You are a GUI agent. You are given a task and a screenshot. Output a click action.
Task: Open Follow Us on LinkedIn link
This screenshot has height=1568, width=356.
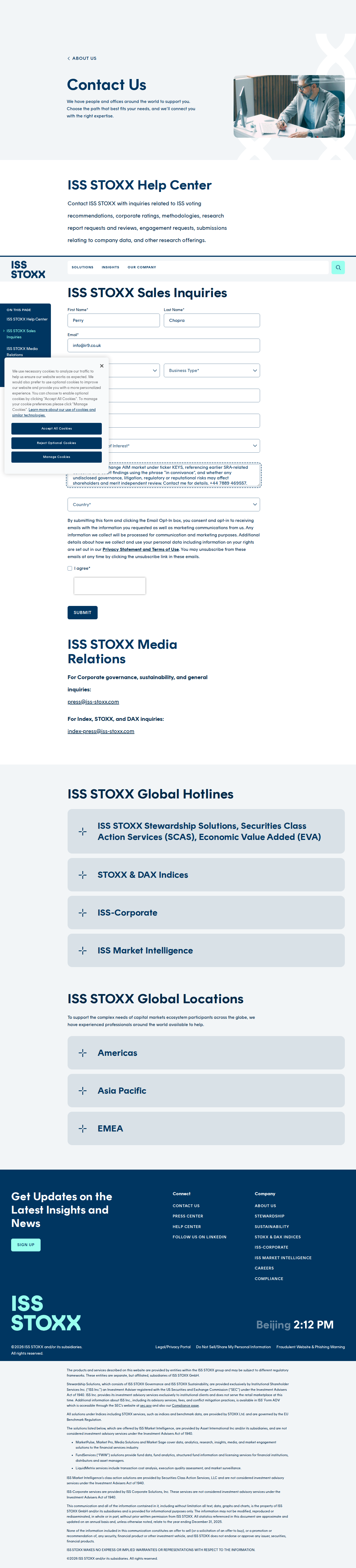(200, 1237)
